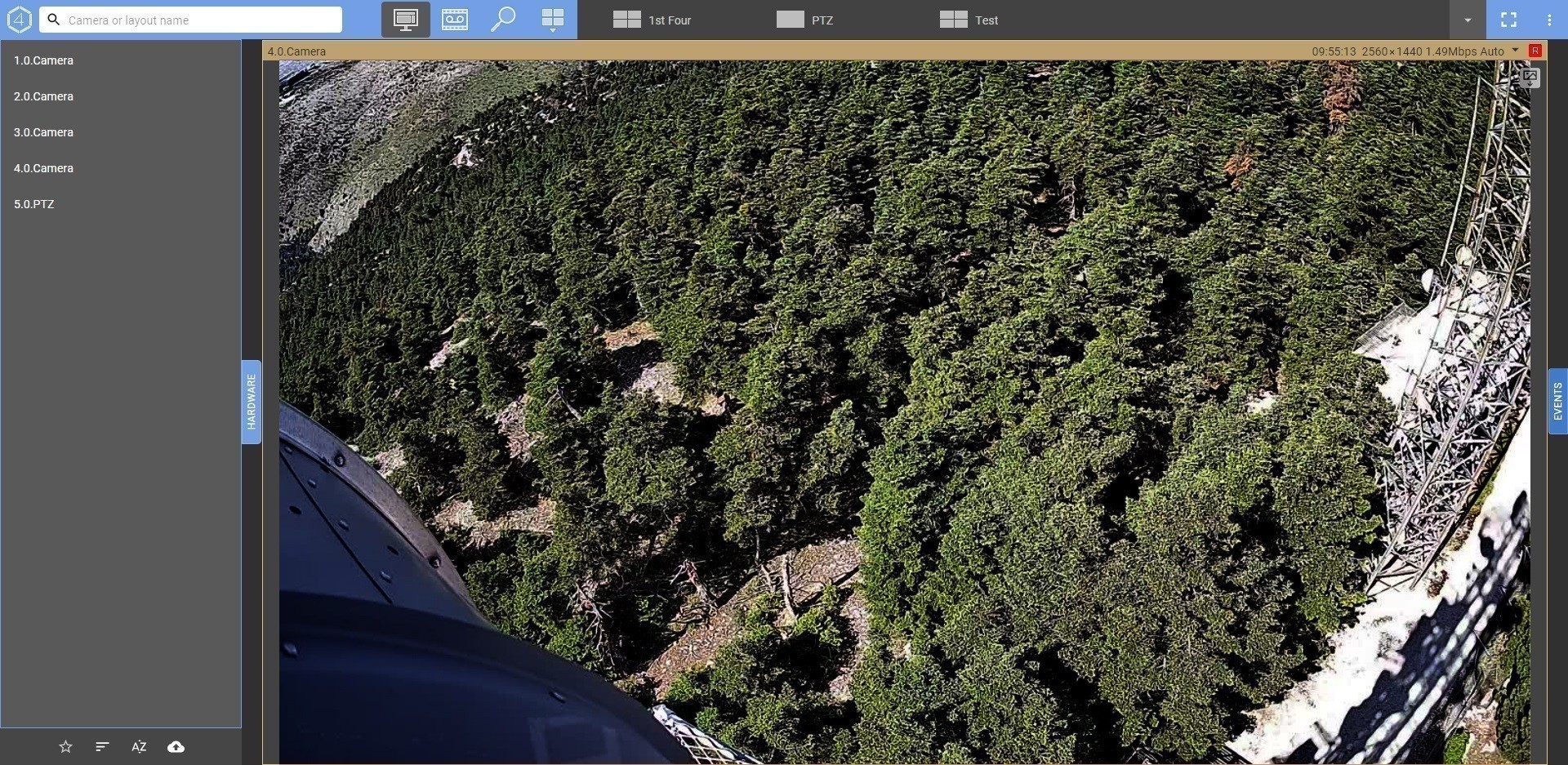Expand the layouts tab overflow arrow
The width and height of the screenshot is (1568, 765).
click(1467, 20)
